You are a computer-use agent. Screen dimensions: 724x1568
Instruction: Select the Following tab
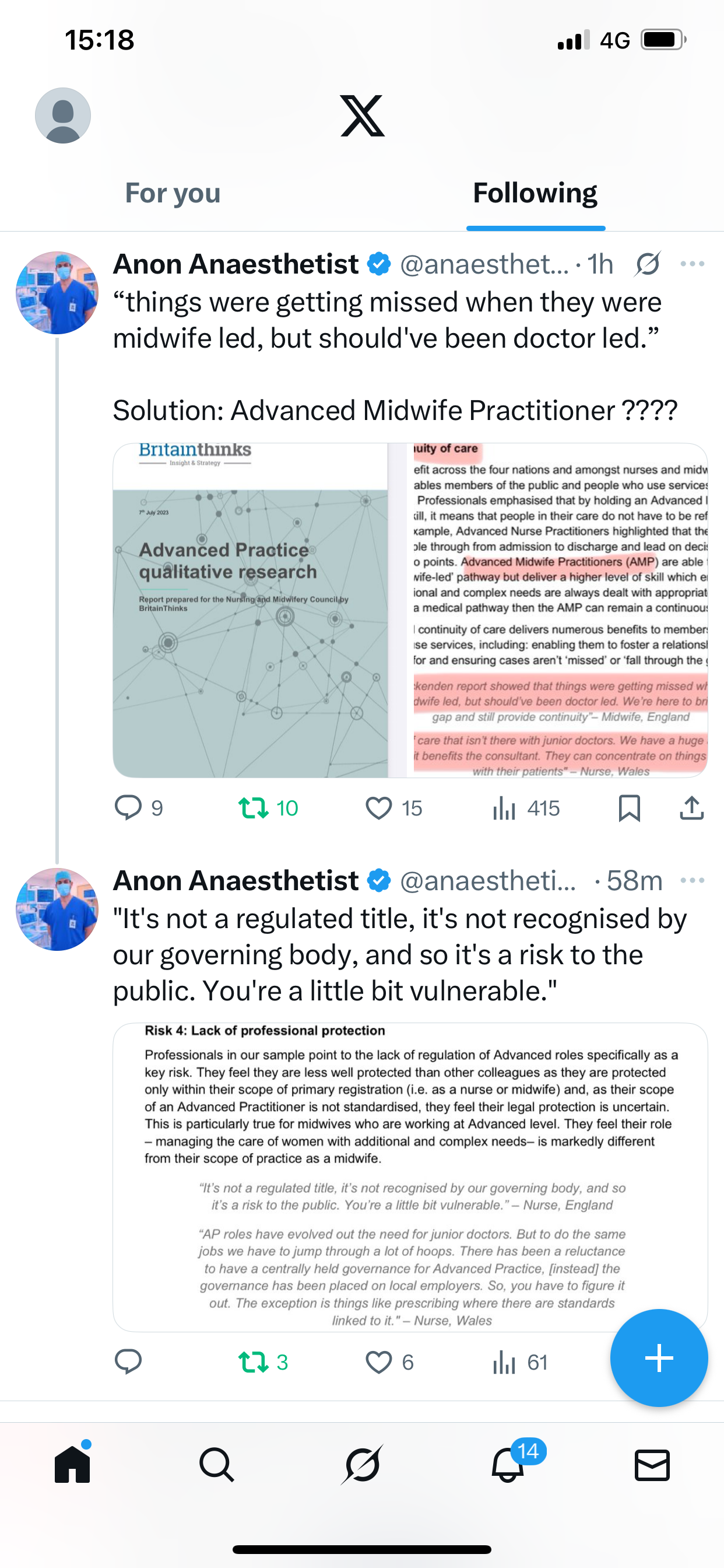[x=535, y=193]
